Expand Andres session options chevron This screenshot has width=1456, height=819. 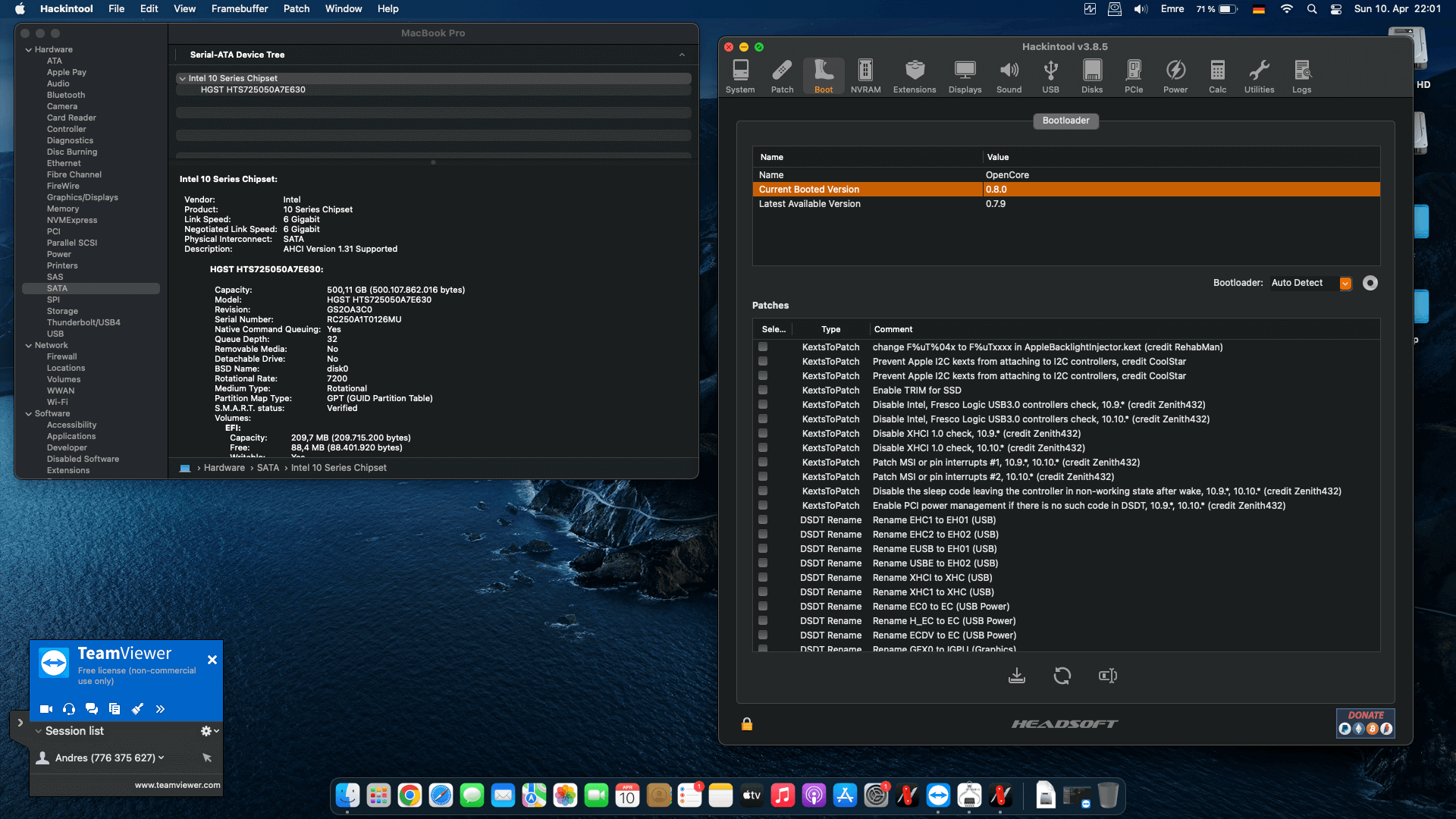(x=162, y=758)
